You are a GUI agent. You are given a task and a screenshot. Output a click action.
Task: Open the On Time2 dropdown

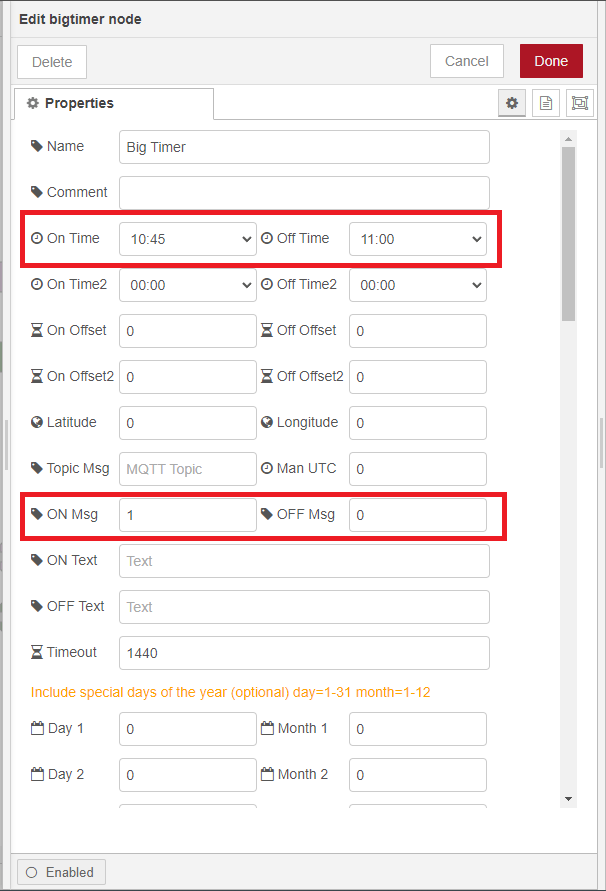[187, 284]
